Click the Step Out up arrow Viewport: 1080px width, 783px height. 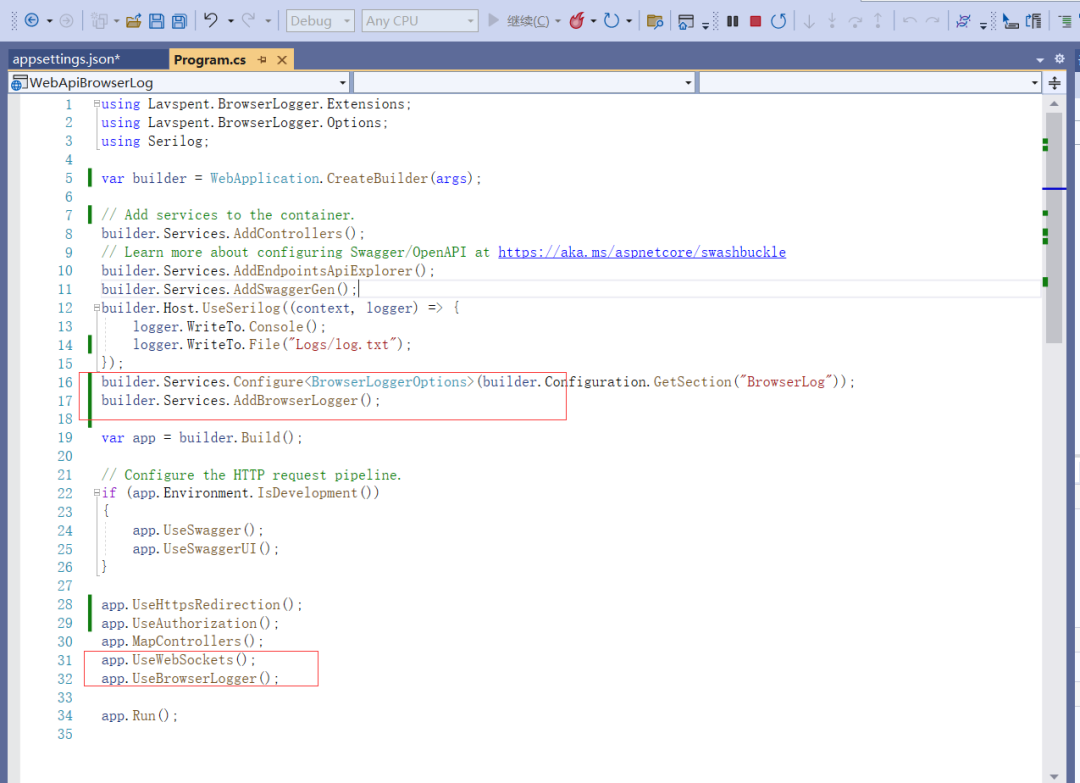pos(878,21)
